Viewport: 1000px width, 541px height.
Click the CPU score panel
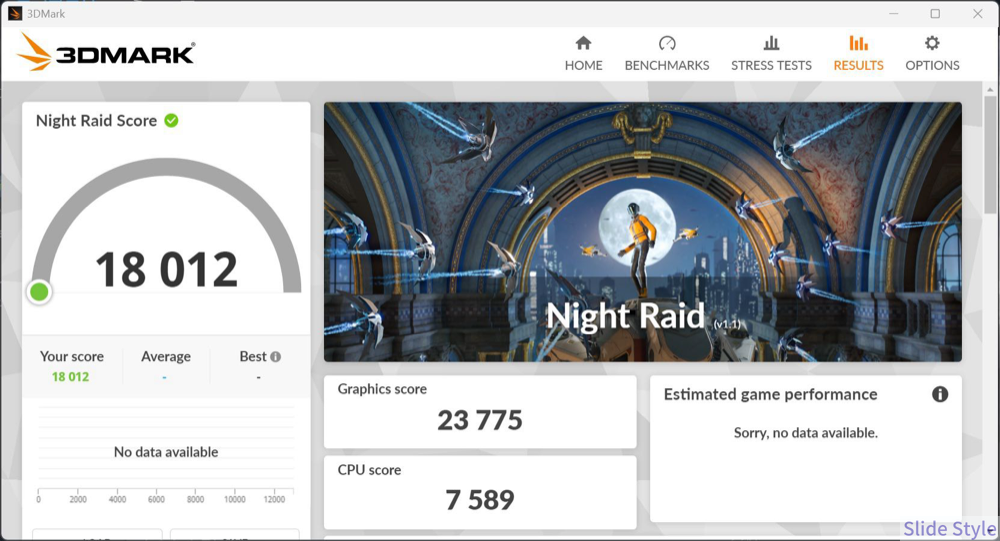480,492
